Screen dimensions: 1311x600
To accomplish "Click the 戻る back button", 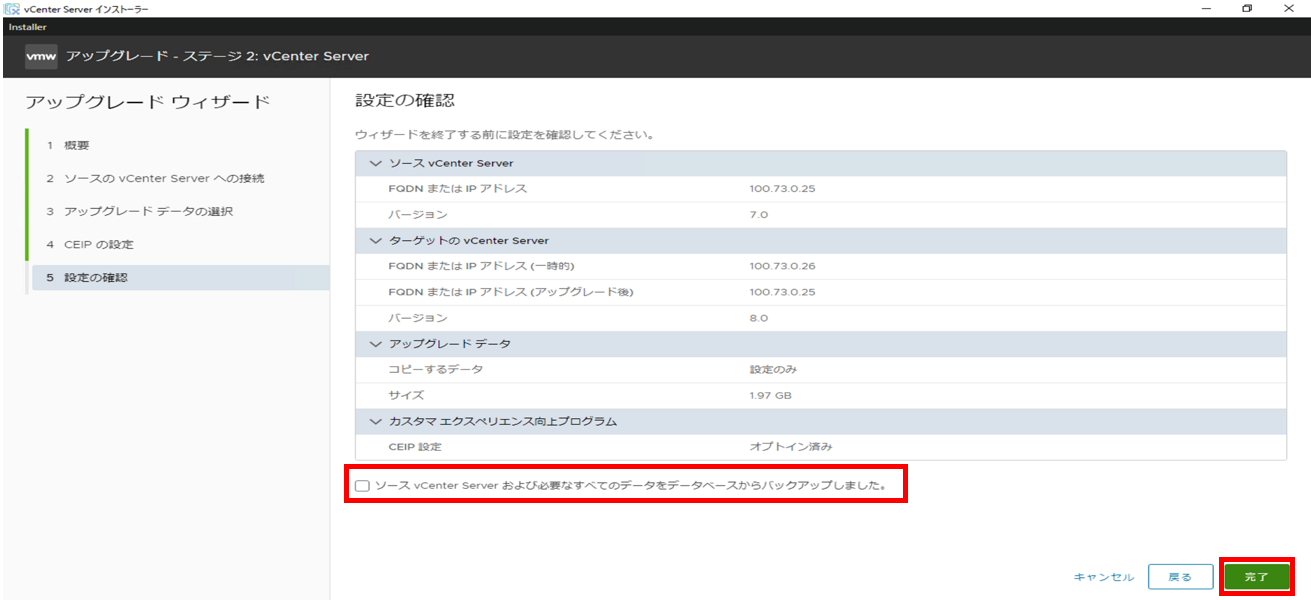I will pyautogui.click(x=1180, y=577).
